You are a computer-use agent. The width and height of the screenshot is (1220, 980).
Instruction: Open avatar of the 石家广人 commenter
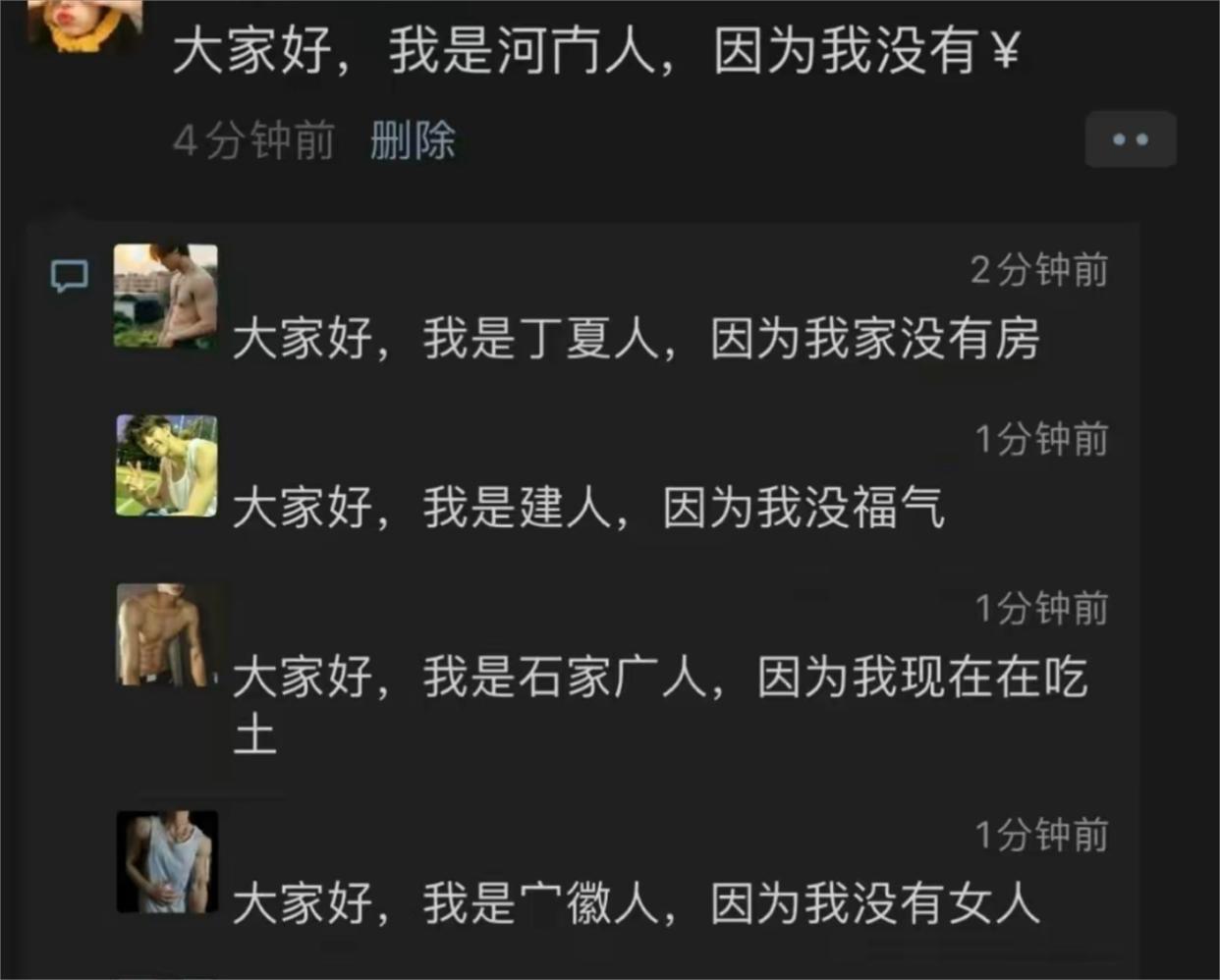point(166,634)
